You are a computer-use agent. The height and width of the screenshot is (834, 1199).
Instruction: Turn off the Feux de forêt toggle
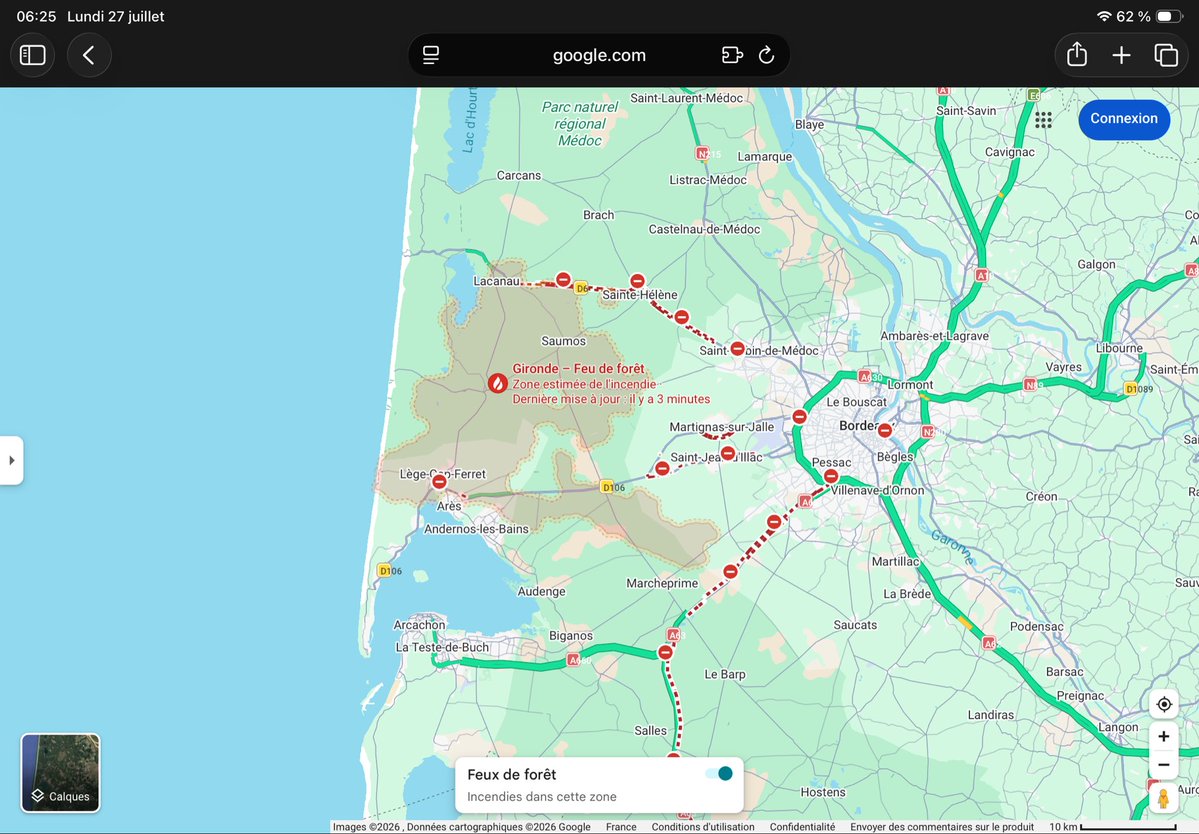tap(720, 774)
